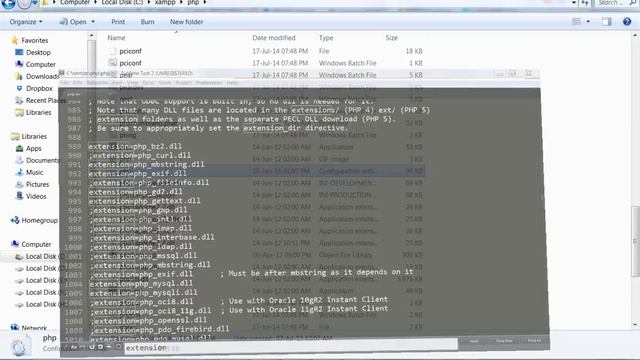Image resolution: width=640 pixels, height=360 pixels.
Task: Open Explorer help question mark icon
Action: point(627,22)
